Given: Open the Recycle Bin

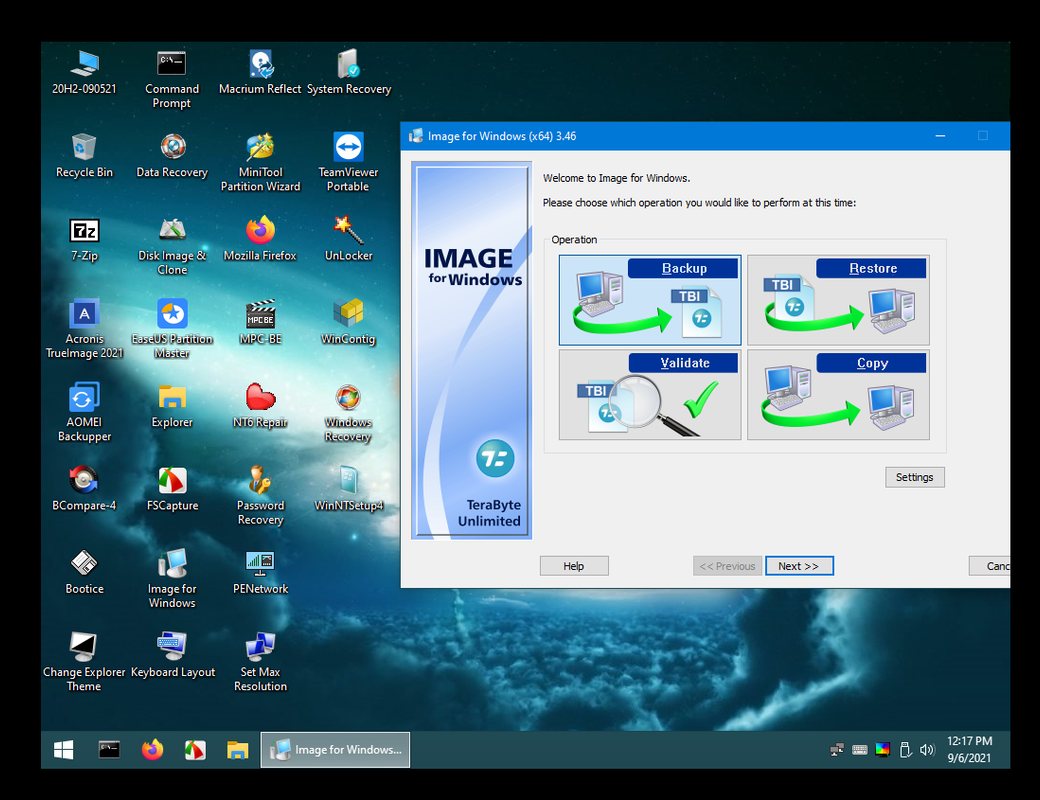Looking at the screenshot, I should [x=84, y=156].
